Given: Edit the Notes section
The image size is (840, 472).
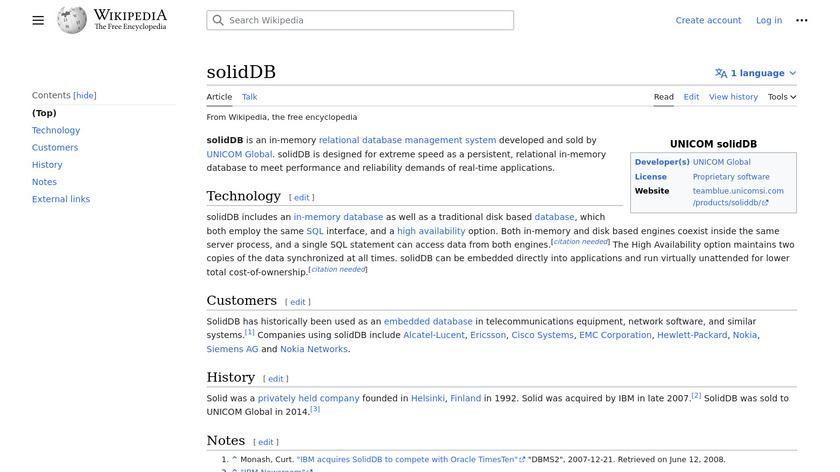Looking at the screenshot, I should 266,442.
